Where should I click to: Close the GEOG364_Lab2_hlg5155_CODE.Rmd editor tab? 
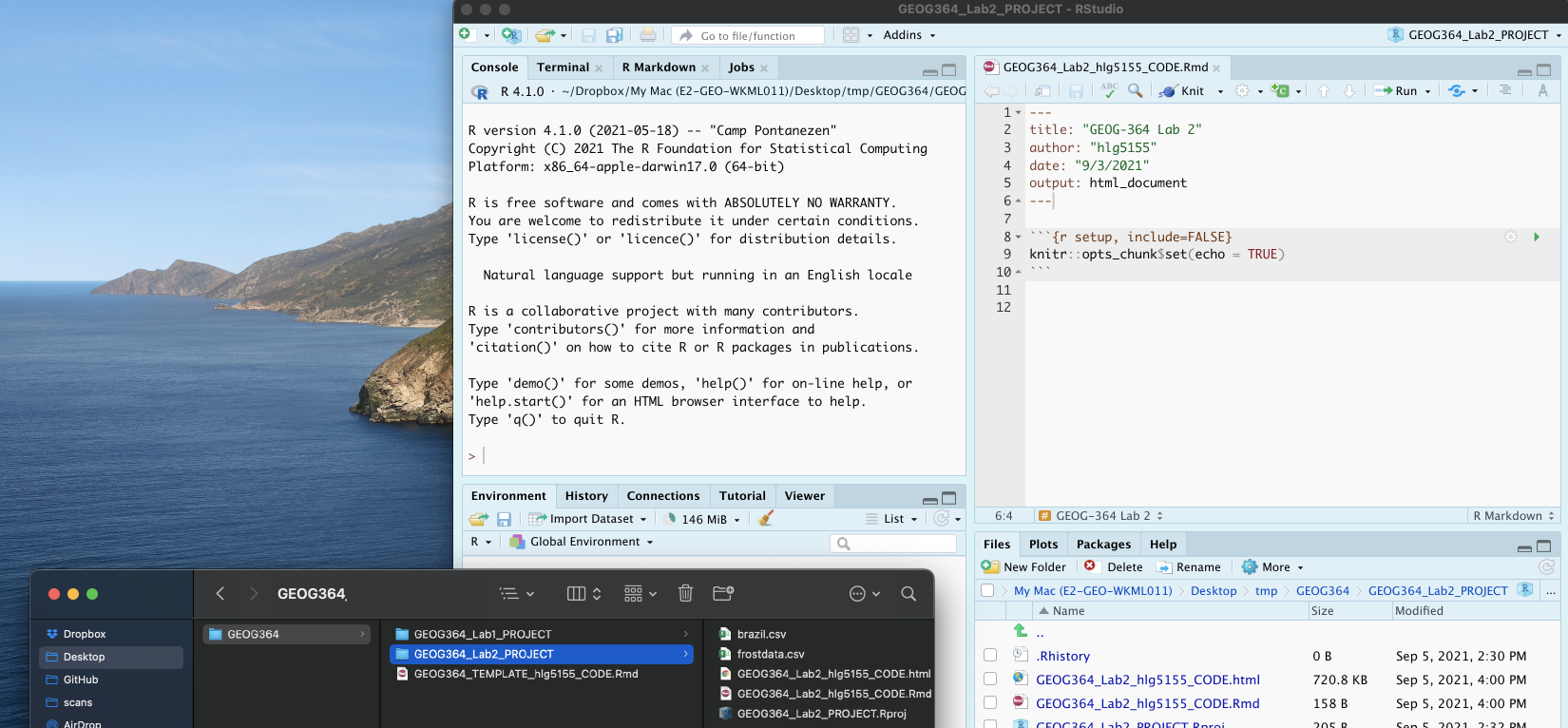[x=1216, y=68]
